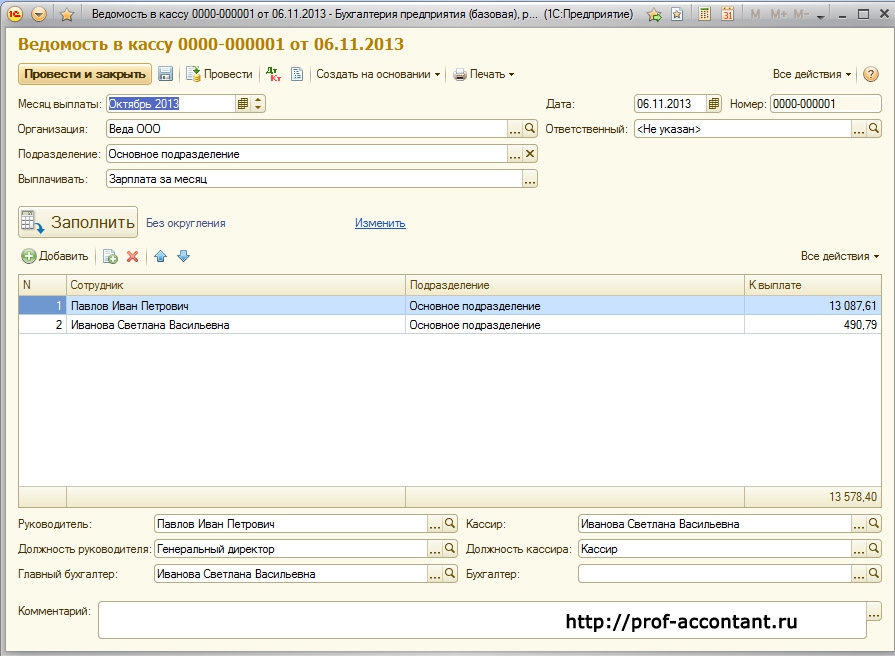Open the Создать на основании dropdown
Viewport: 895px width, 656px height.
(378, 74)
